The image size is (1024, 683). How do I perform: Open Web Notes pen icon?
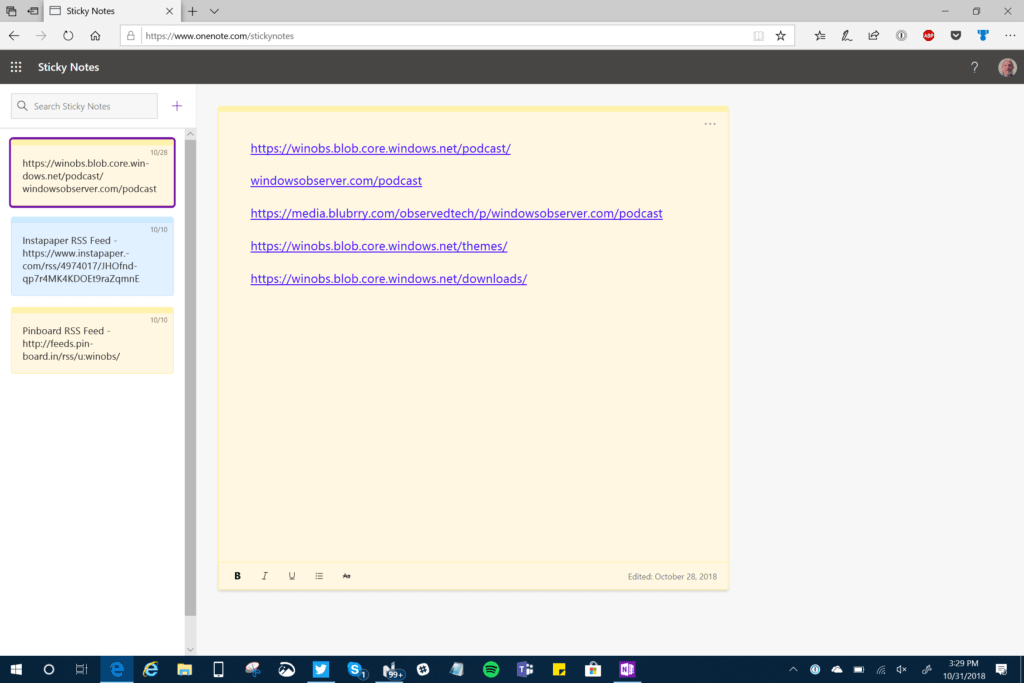coord(845,35)
